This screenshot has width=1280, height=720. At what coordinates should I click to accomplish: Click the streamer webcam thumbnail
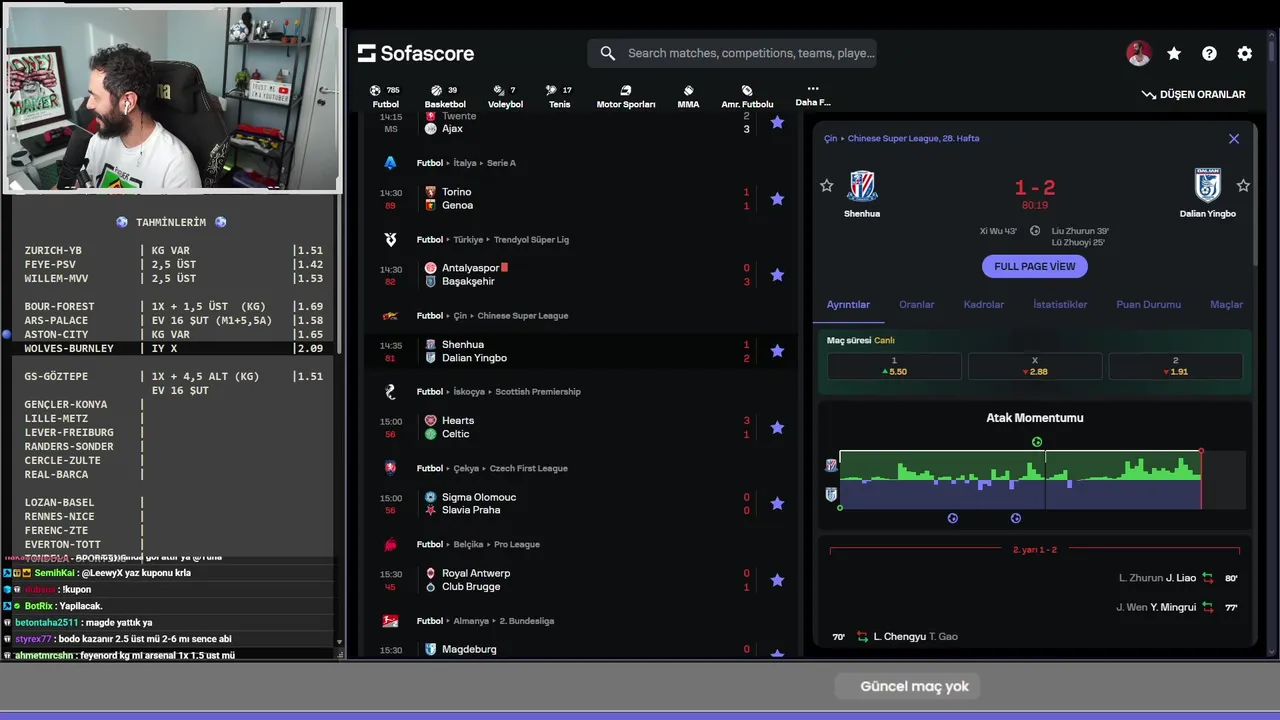[x=172, y=97]
